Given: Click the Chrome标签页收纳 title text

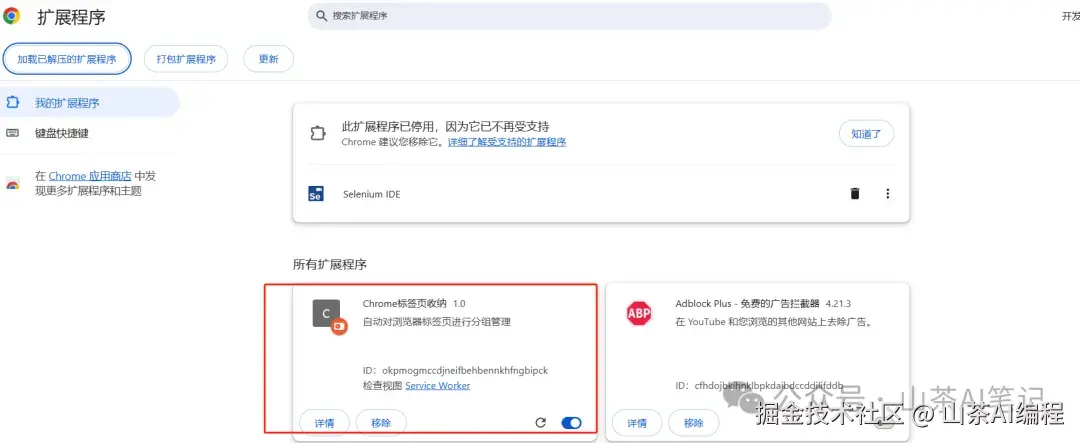Looking at the screenshot, I should click(405, 303).
